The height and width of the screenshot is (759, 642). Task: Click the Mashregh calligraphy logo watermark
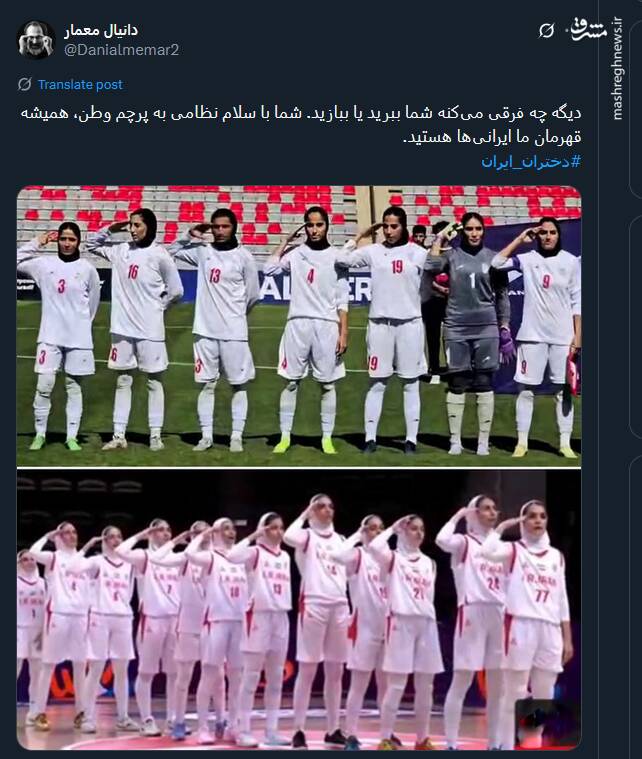tap(587, 30)
